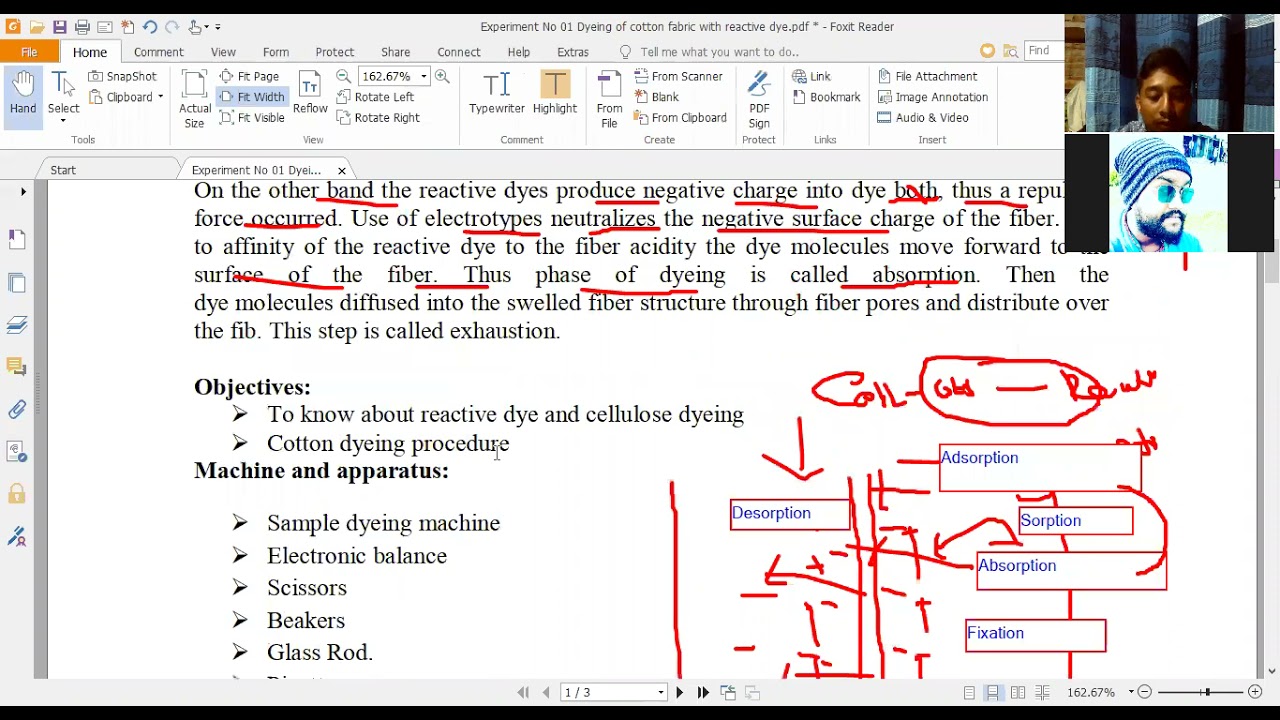Image resolution: width=1280 pixels, height=720 pixels.
Task: Switch to the View tab
Action: (x=223, y=52)
